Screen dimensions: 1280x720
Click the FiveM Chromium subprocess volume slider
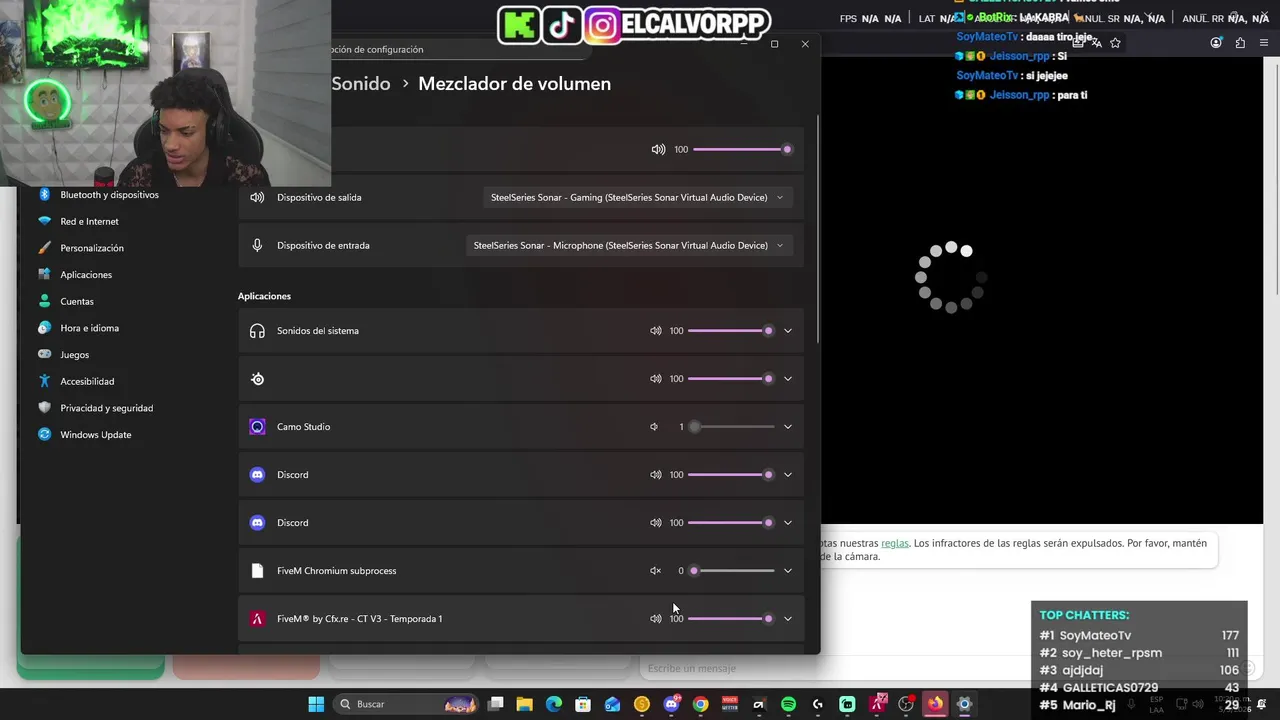click(x=732, y=571)
